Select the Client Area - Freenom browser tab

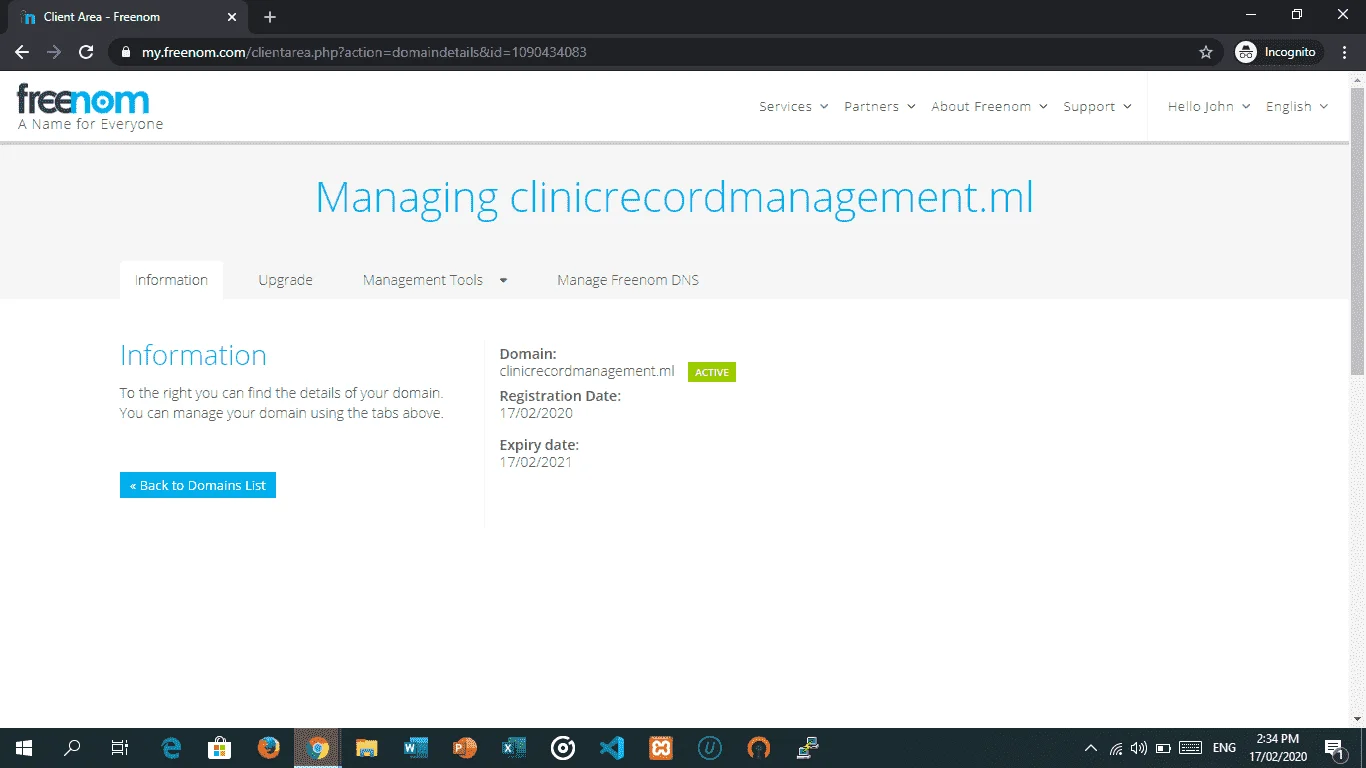pyautogui.click(x=128, y=17)
